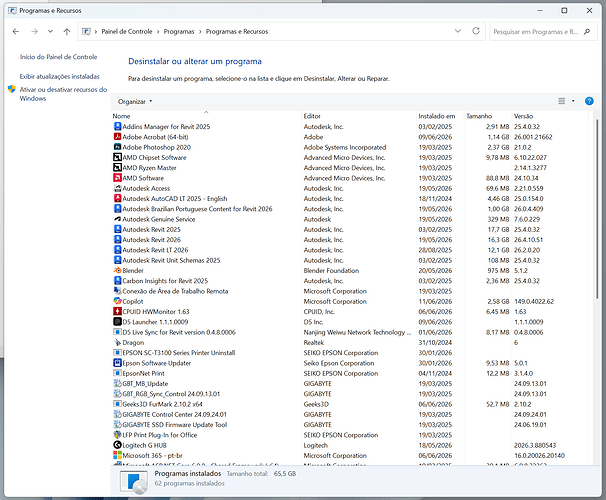
Task: Open Exibir atualizações instaladas link
Action: pyautogui.click(x=60, y=77)
